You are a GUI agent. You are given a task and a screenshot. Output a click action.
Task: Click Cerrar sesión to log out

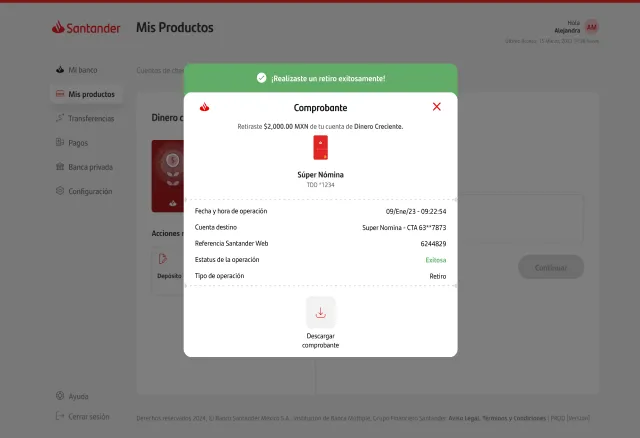[89, 417]
